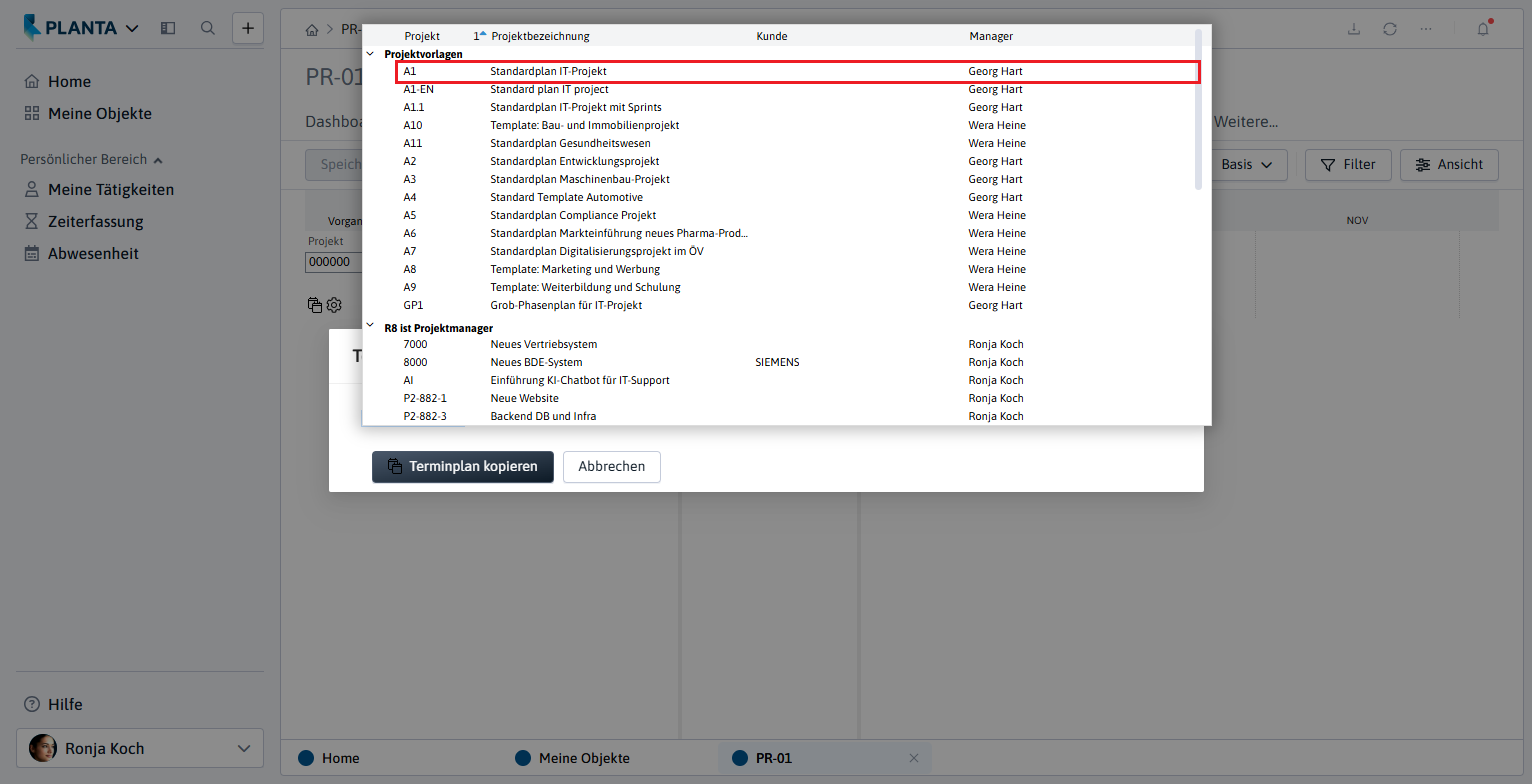This screenshot has height=784, width=1532.
Task: Expand the Ronja Koch user menu
Action: coord(140,748)
